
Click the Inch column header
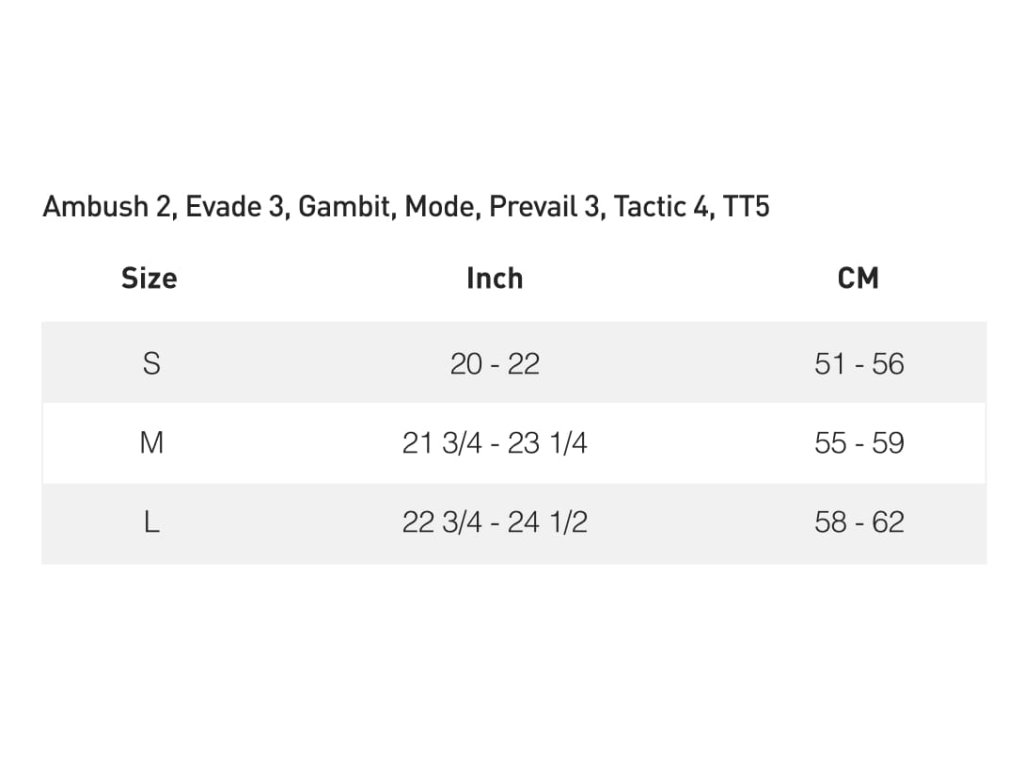click(494, 278)
